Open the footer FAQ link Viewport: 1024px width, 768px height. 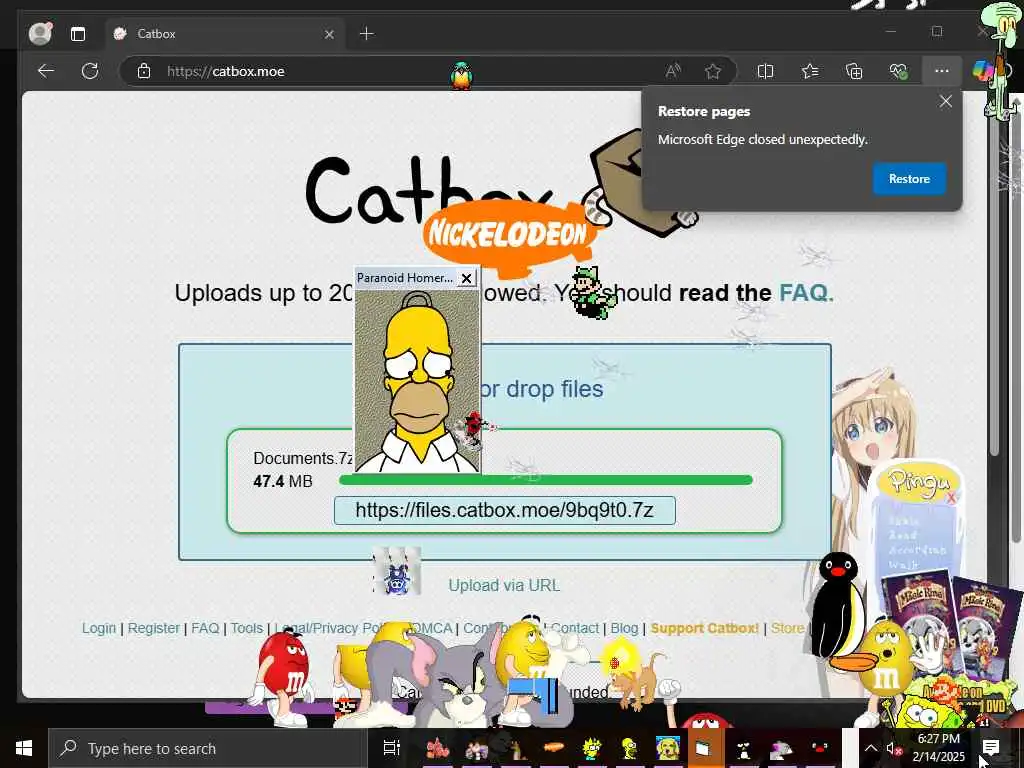205,628
